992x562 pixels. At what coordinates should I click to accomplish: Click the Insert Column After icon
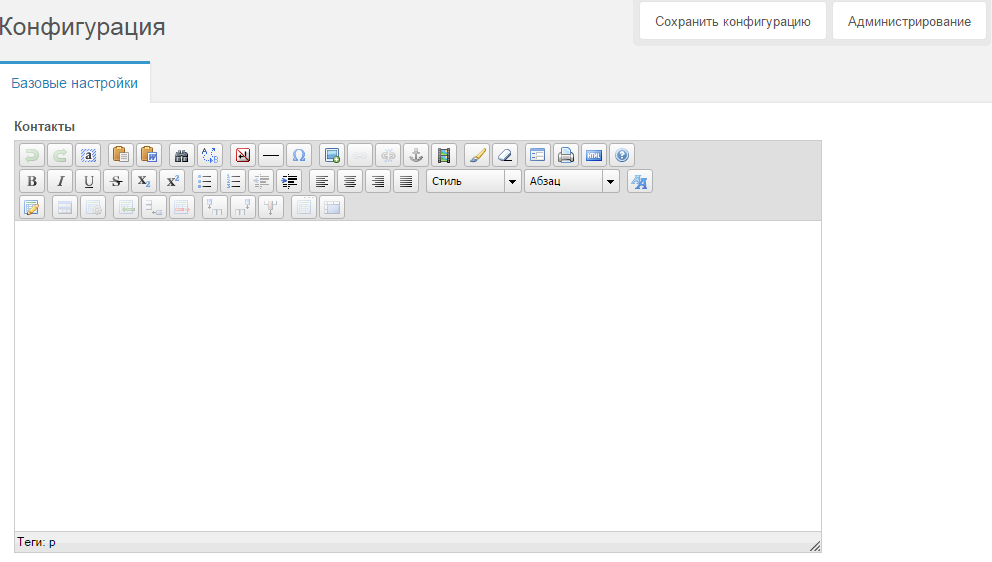click(x=243, y=208)
